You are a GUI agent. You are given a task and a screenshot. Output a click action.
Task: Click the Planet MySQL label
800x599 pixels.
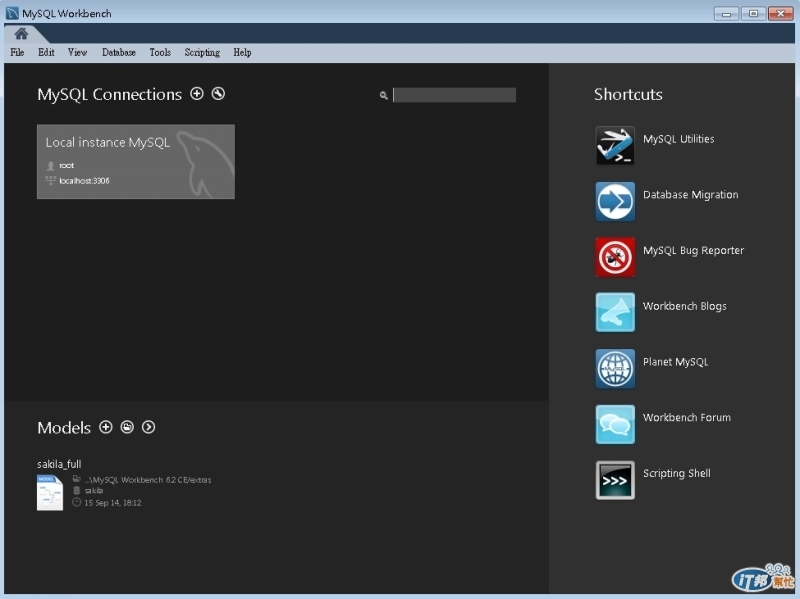tap(675, 362)
